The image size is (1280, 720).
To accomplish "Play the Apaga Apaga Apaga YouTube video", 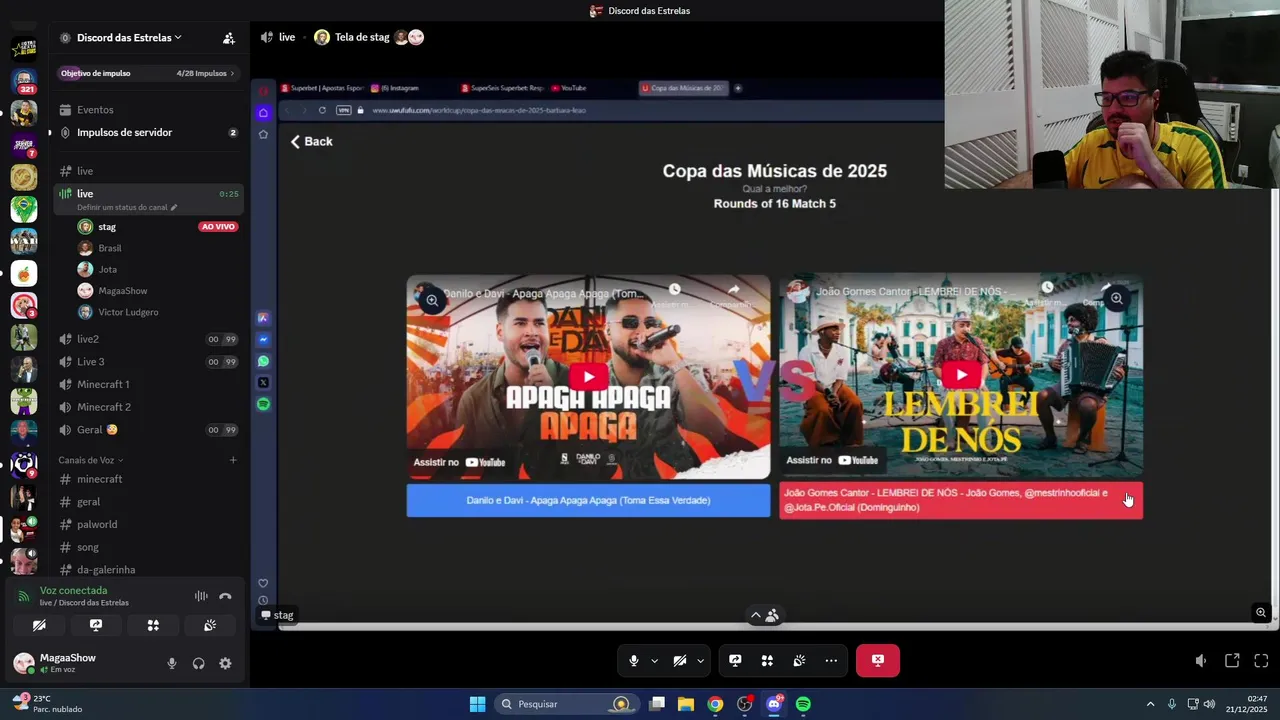I will tap(588, 377).
